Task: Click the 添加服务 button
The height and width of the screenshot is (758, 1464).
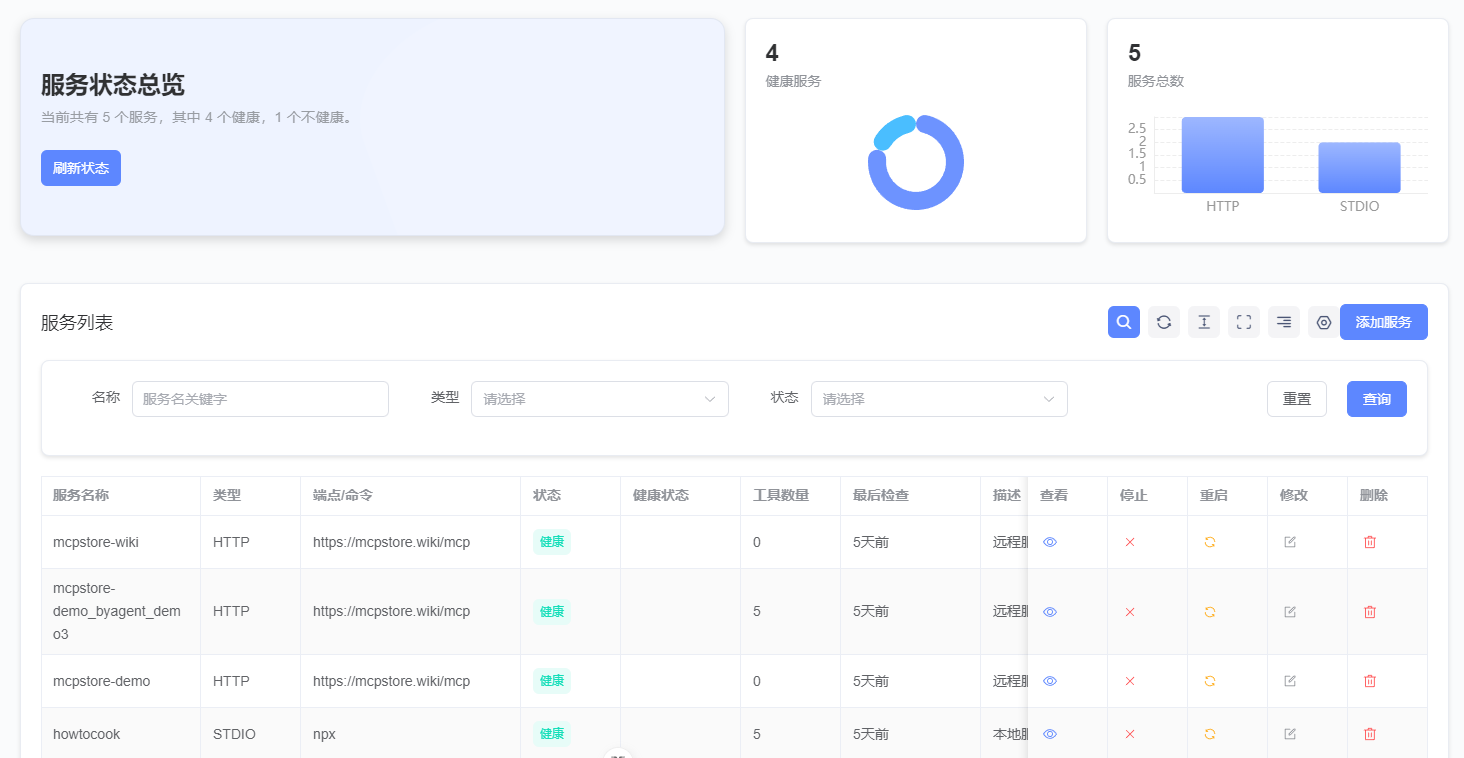Action: pyautogui.click(x=1383, y=322)
